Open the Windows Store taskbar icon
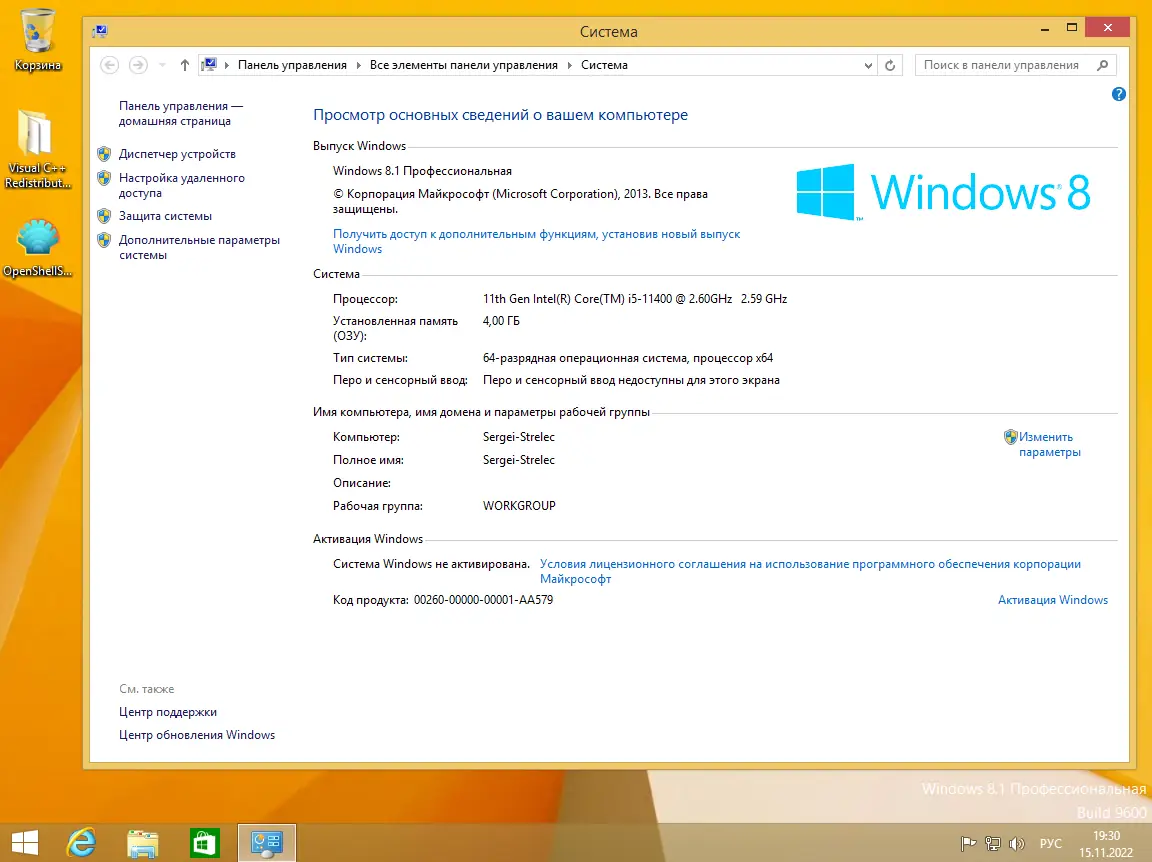 pyautogui.click(x=204, y=843)
